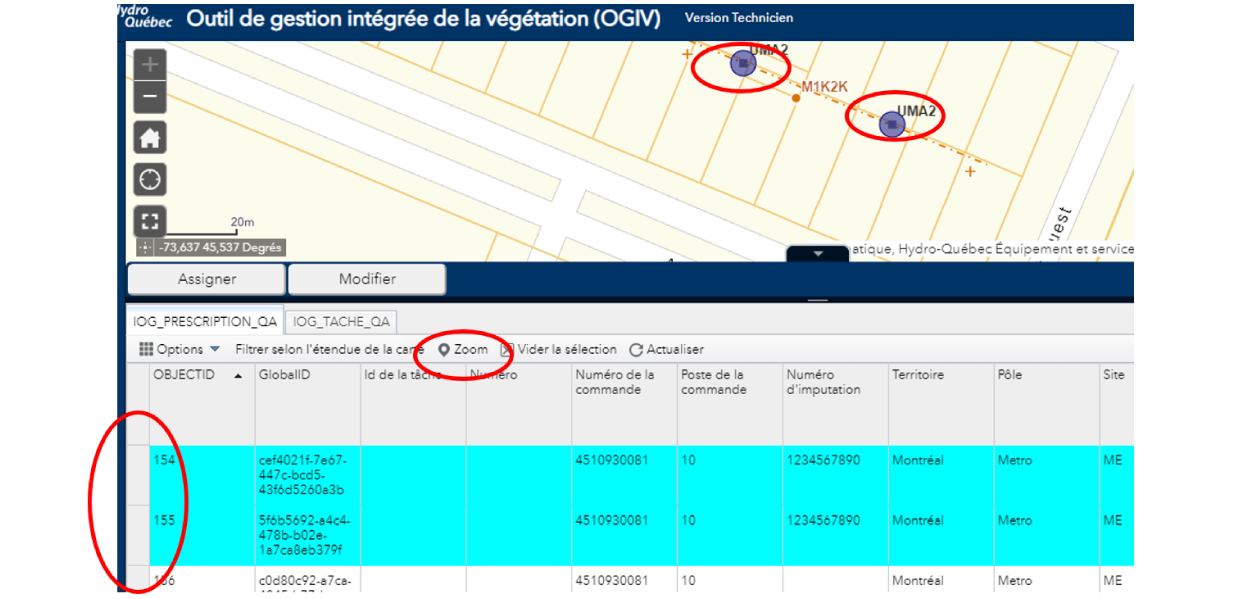This screenshot has height=599, width=1252.
Task: Sort by the OBJECTID column header
Action: (x=201, y=404)
